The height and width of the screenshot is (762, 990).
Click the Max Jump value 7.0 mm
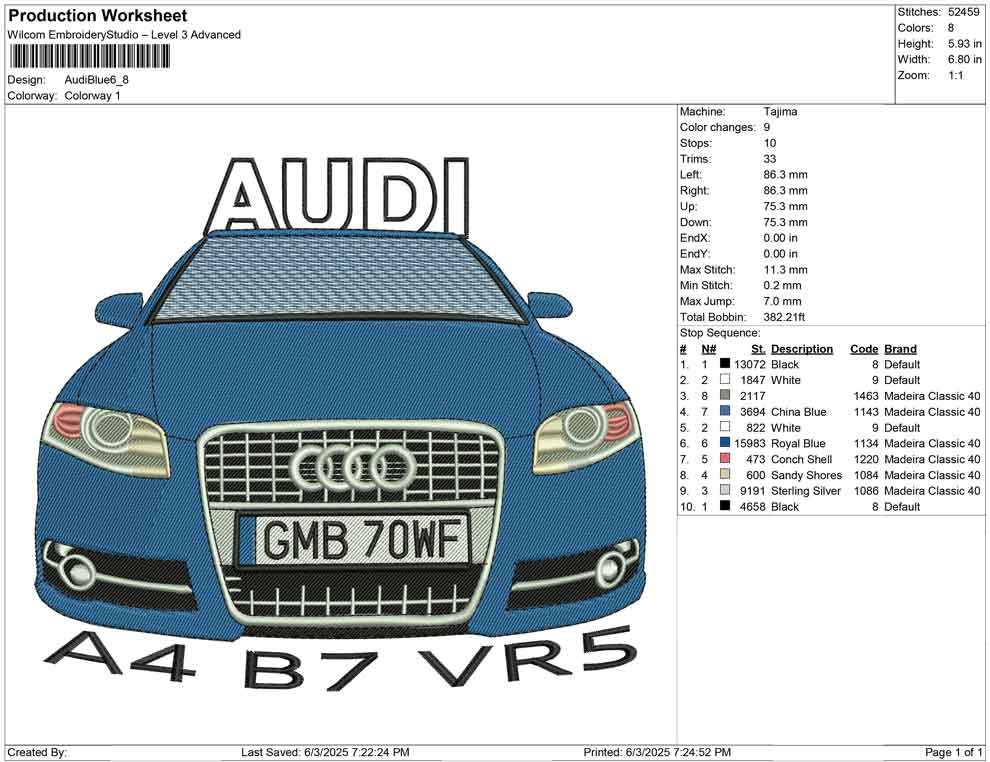[x=782, y=301]
